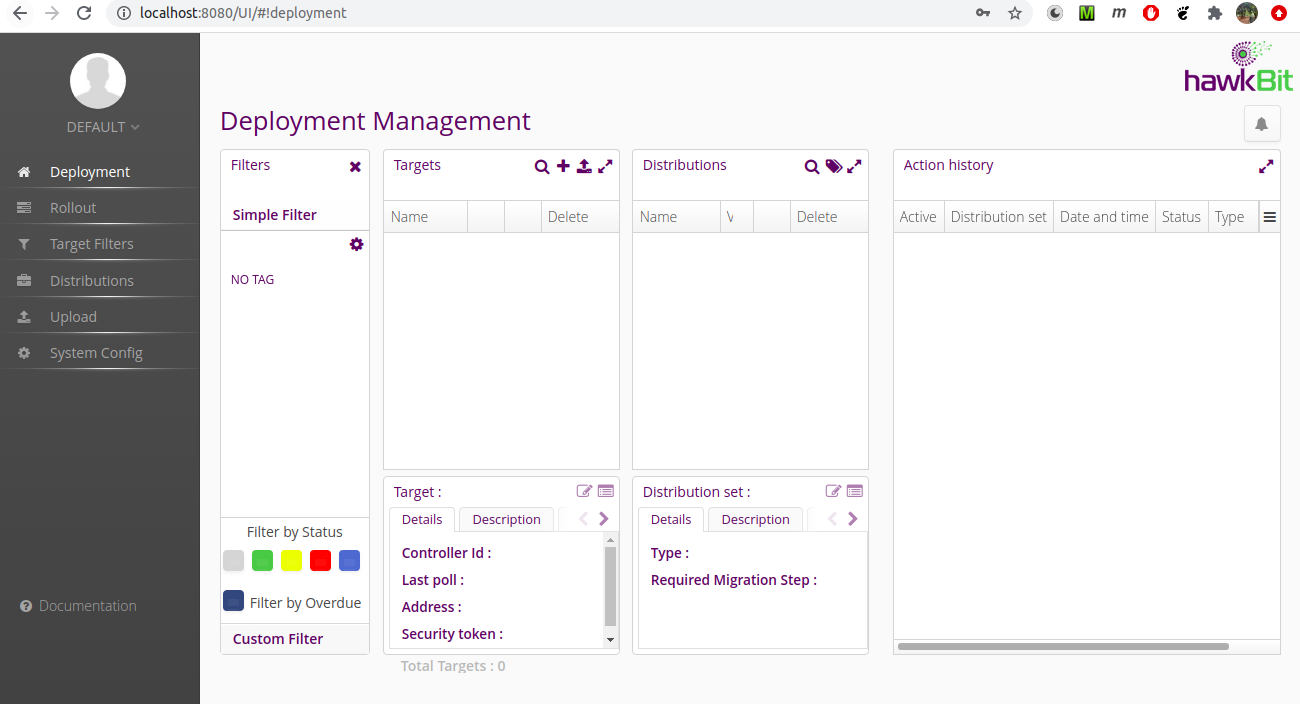Toggle the red error status filter
The height and width of the screenshot is (704, 1300).
click(320, 560)
